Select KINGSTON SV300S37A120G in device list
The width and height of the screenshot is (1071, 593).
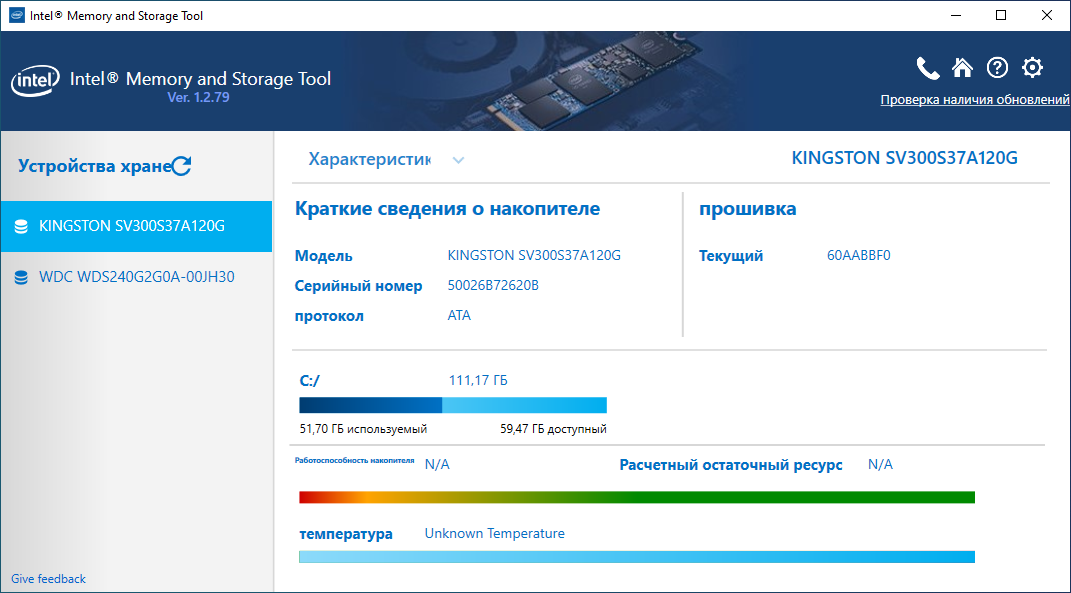pyautogui.click(x=136, y=226)
